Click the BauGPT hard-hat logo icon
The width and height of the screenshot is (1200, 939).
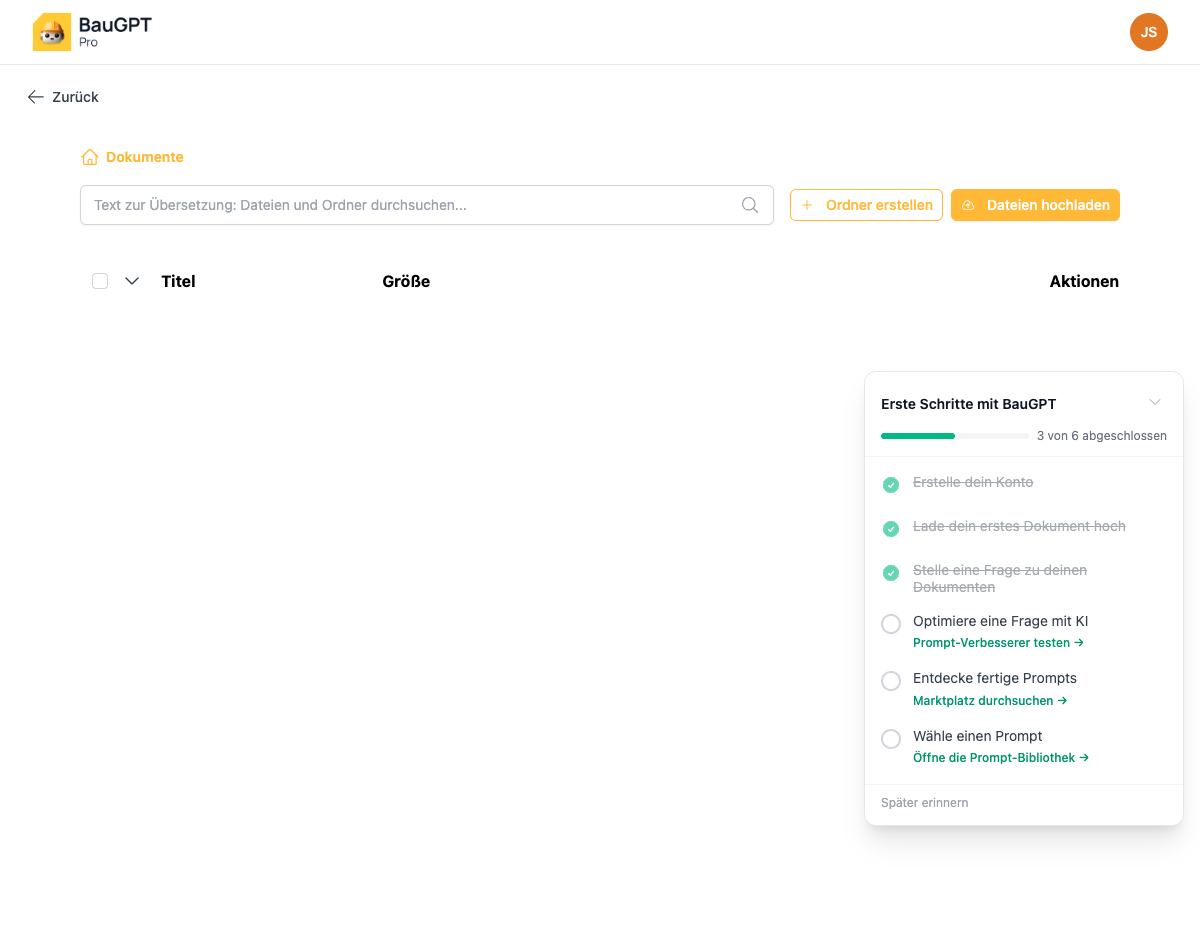pos(52,32)
